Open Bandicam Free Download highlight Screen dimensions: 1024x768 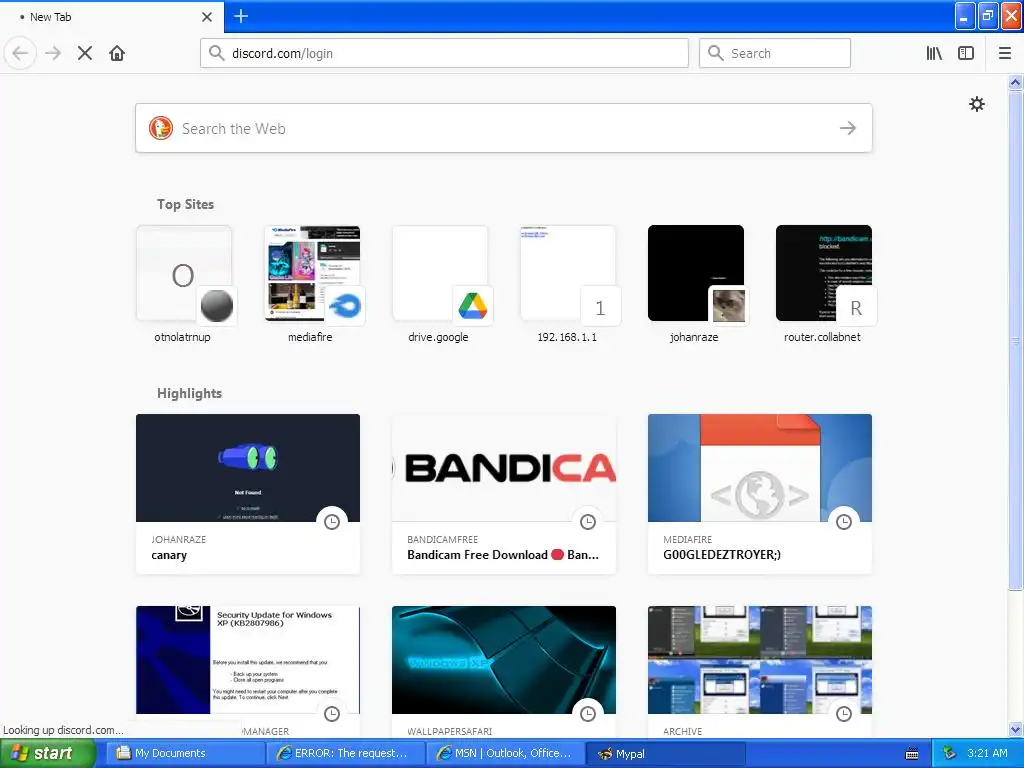click(504, 494)
